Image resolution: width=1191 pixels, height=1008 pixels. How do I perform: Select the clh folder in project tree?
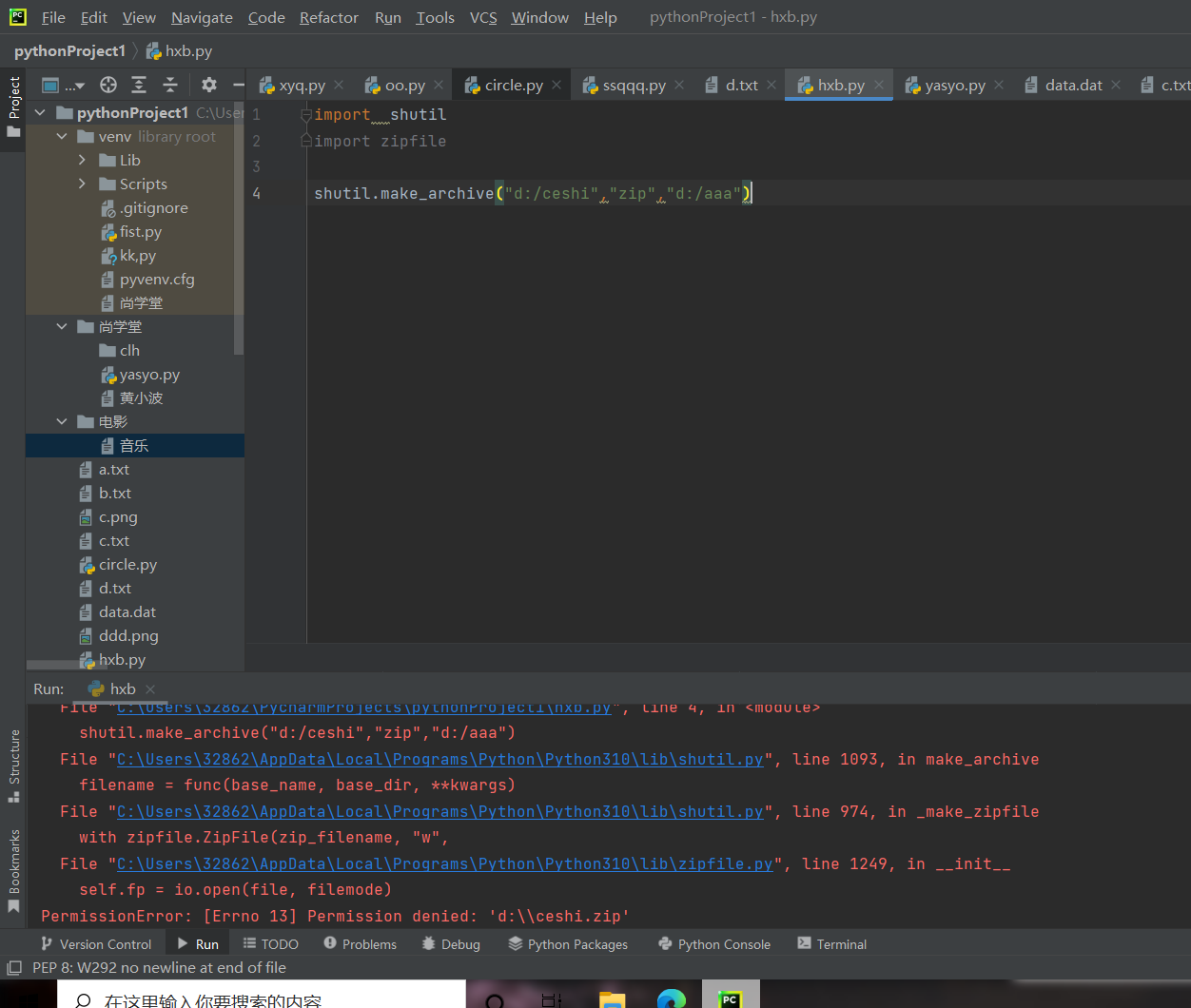[120, 350]
